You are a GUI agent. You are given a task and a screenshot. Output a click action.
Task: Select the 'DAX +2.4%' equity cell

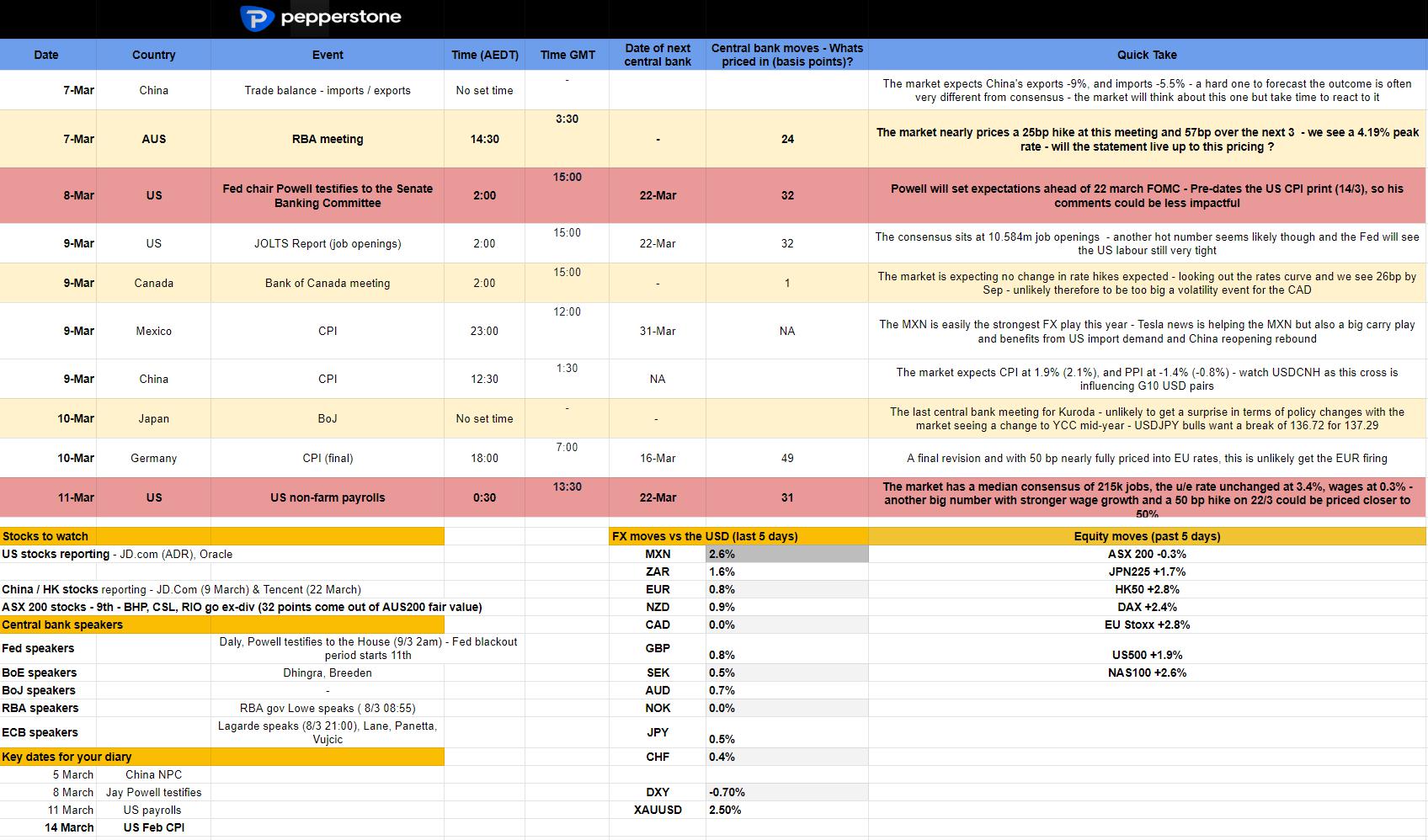click(x=1147, y=607)
